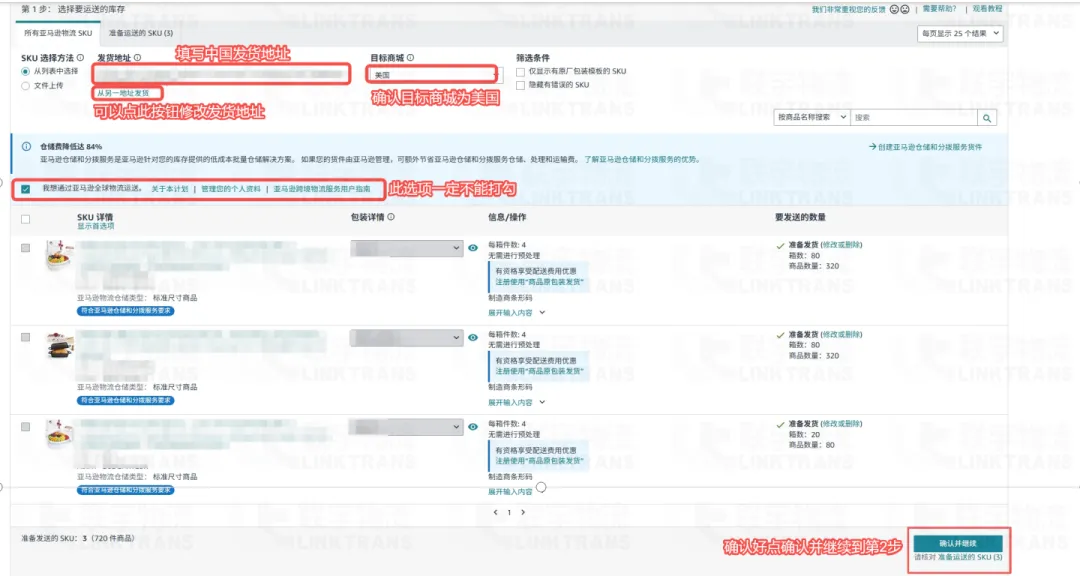
Task: Click the sad face feedback icon
Action: point(905,10)
